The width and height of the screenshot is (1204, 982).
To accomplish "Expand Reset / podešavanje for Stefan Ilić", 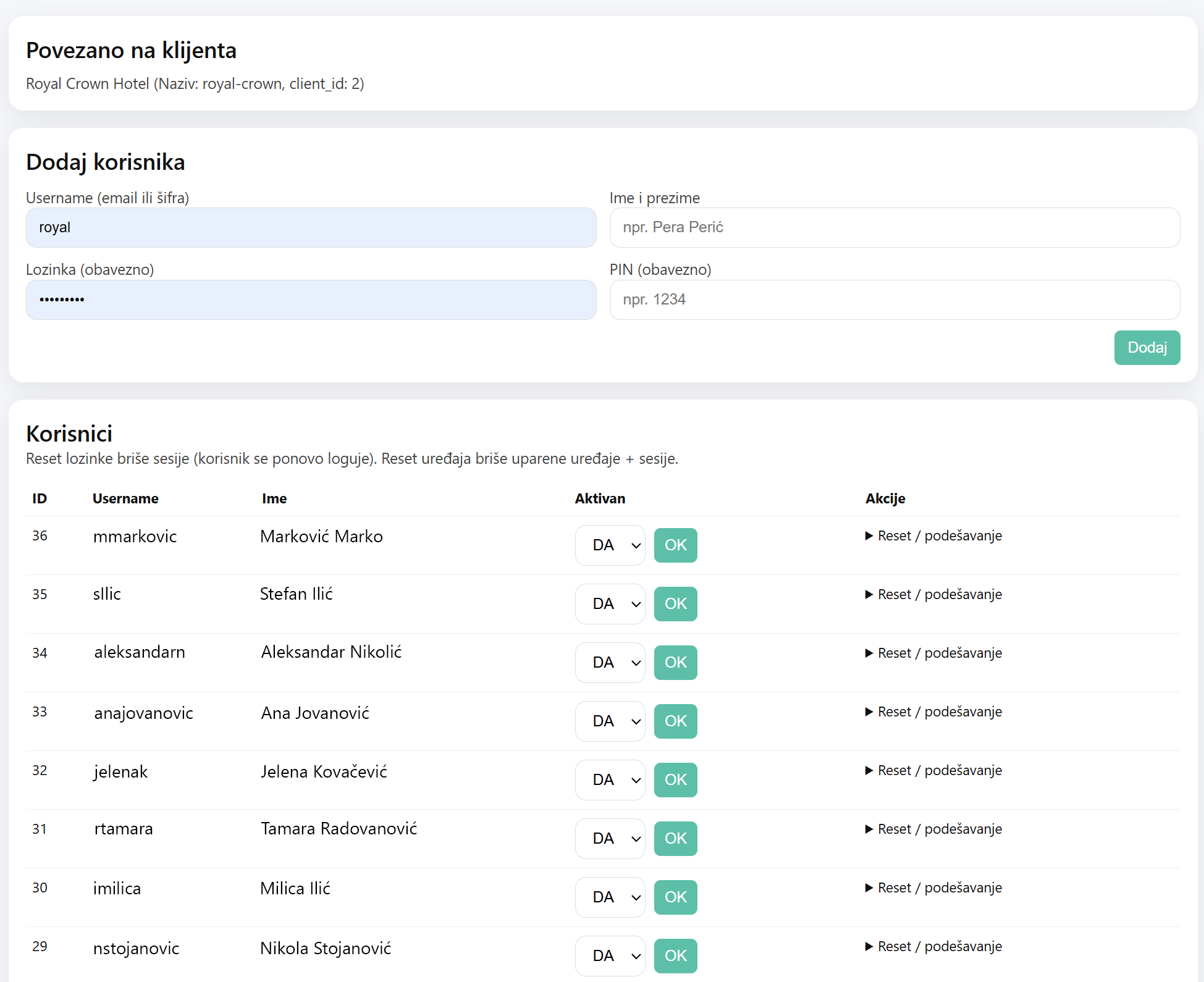I will tap(933, 595).
